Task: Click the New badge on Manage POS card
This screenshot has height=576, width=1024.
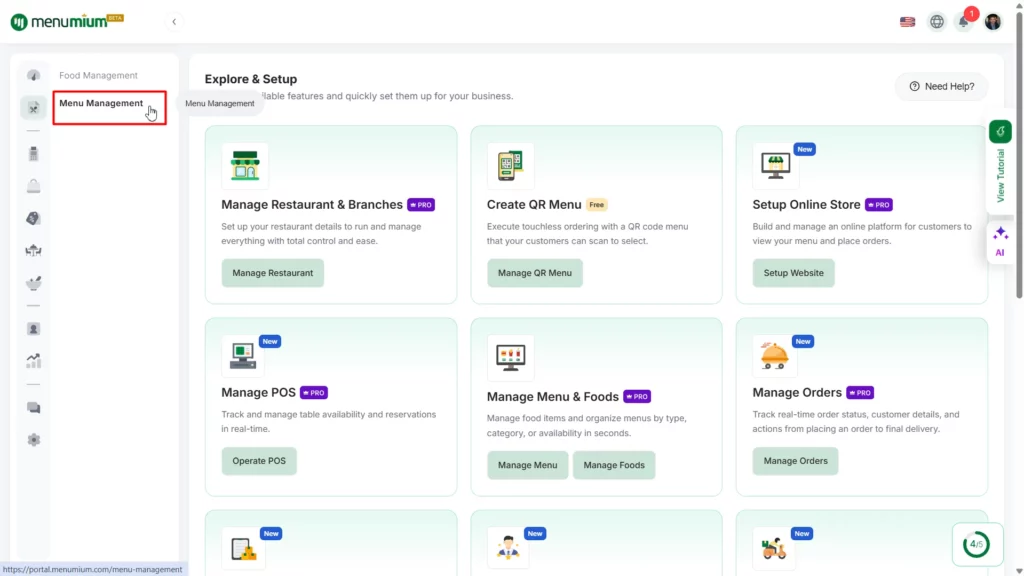Action: (x=270, y=342)
